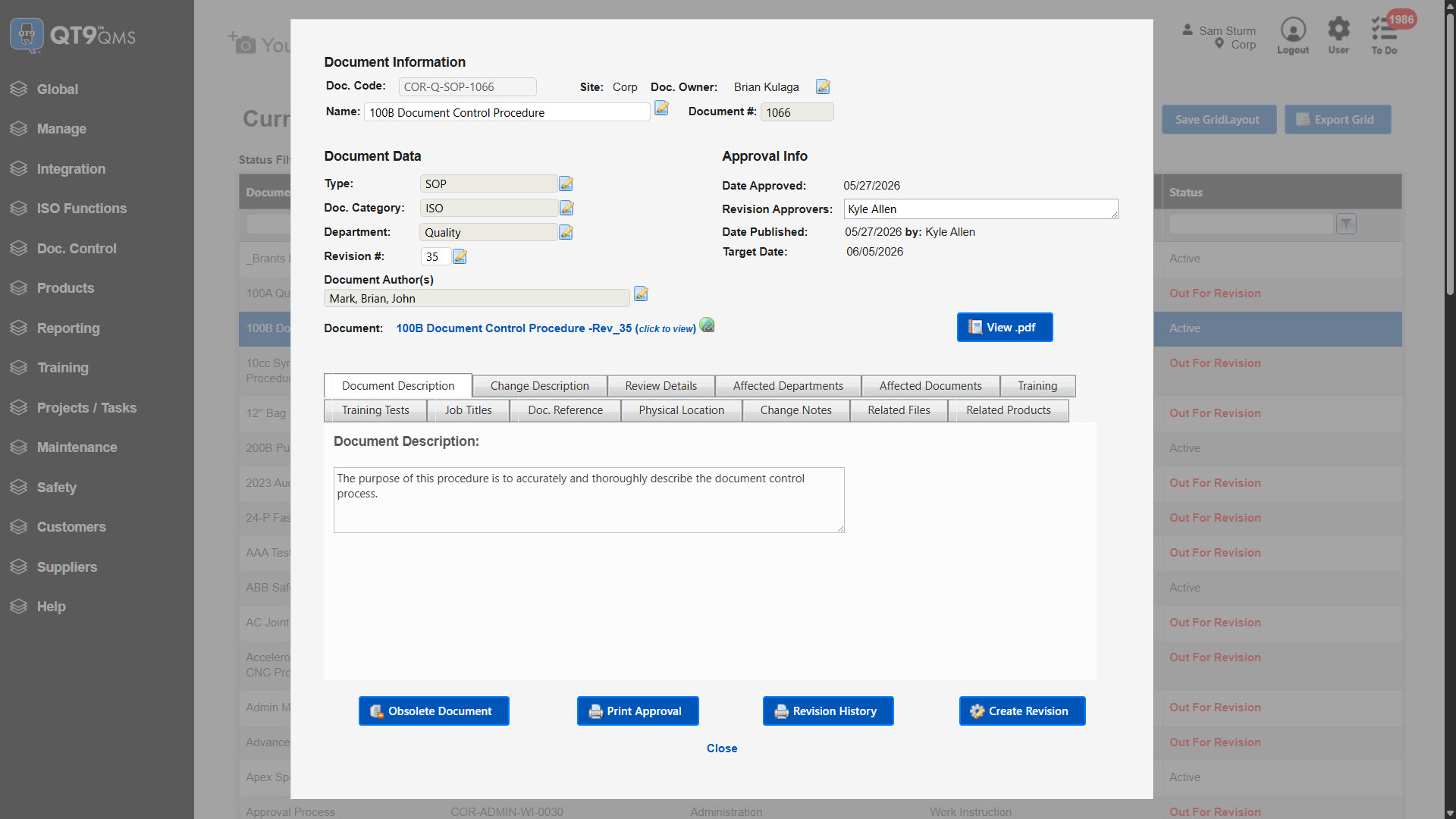Screen dimensions: 1456x819
Task: Open the User settings gear icon
Action: (x=1338, y=36)
